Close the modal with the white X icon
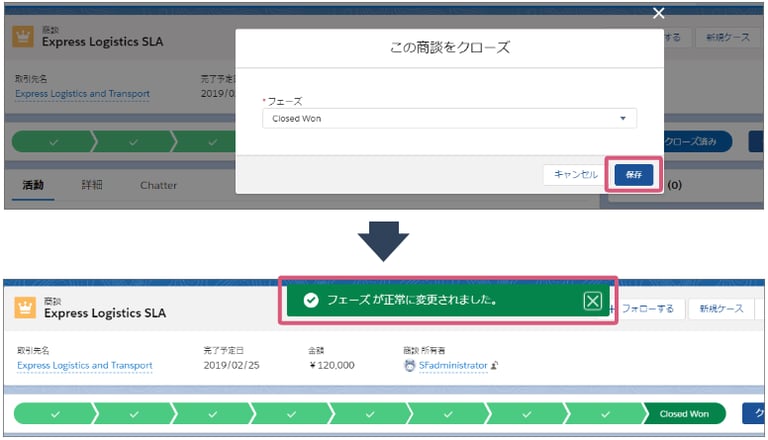The width and height of the screenshot is (768, 440). 658,13
